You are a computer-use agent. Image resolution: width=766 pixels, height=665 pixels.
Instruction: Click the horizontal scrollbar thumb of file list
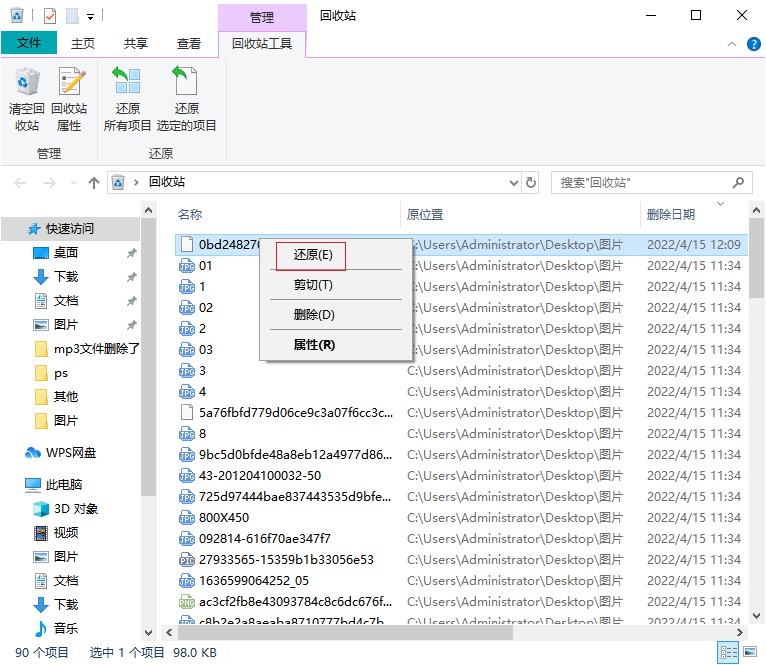click(345, 632)
